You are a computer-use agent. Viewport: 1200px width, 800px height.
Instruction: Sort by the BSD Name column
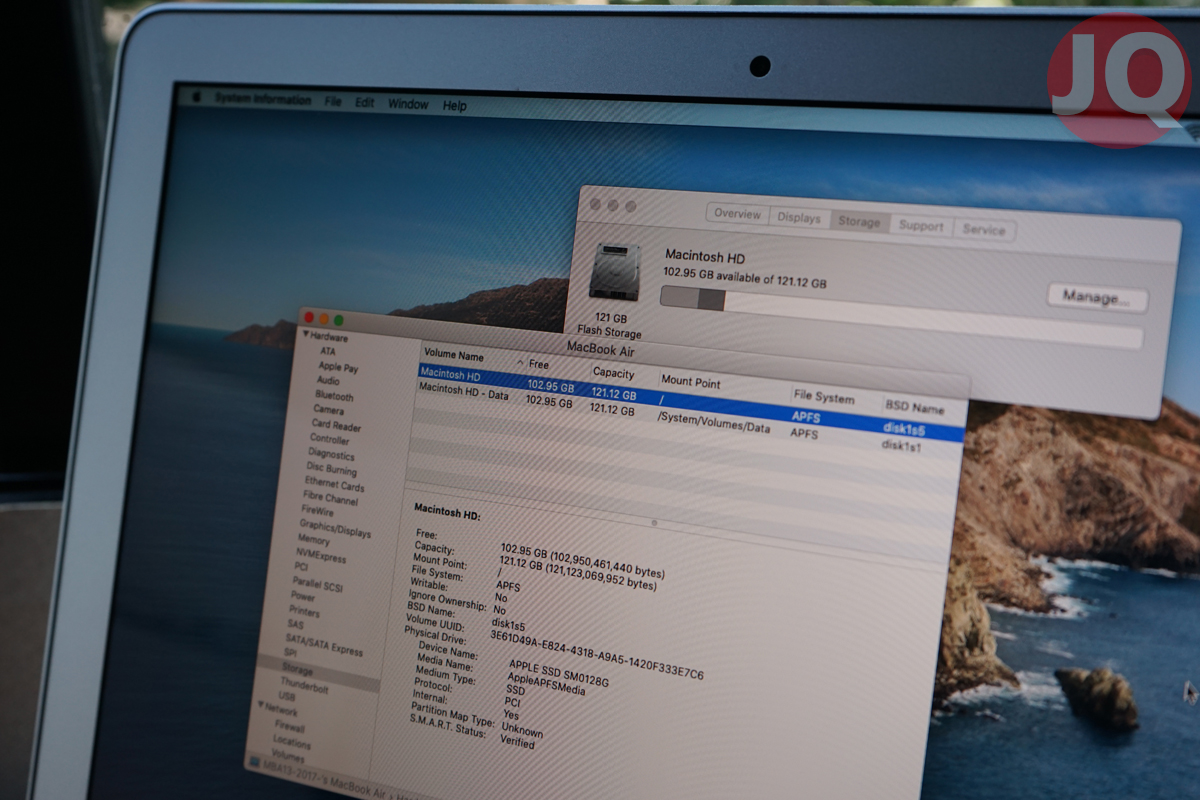click(914, 407)
